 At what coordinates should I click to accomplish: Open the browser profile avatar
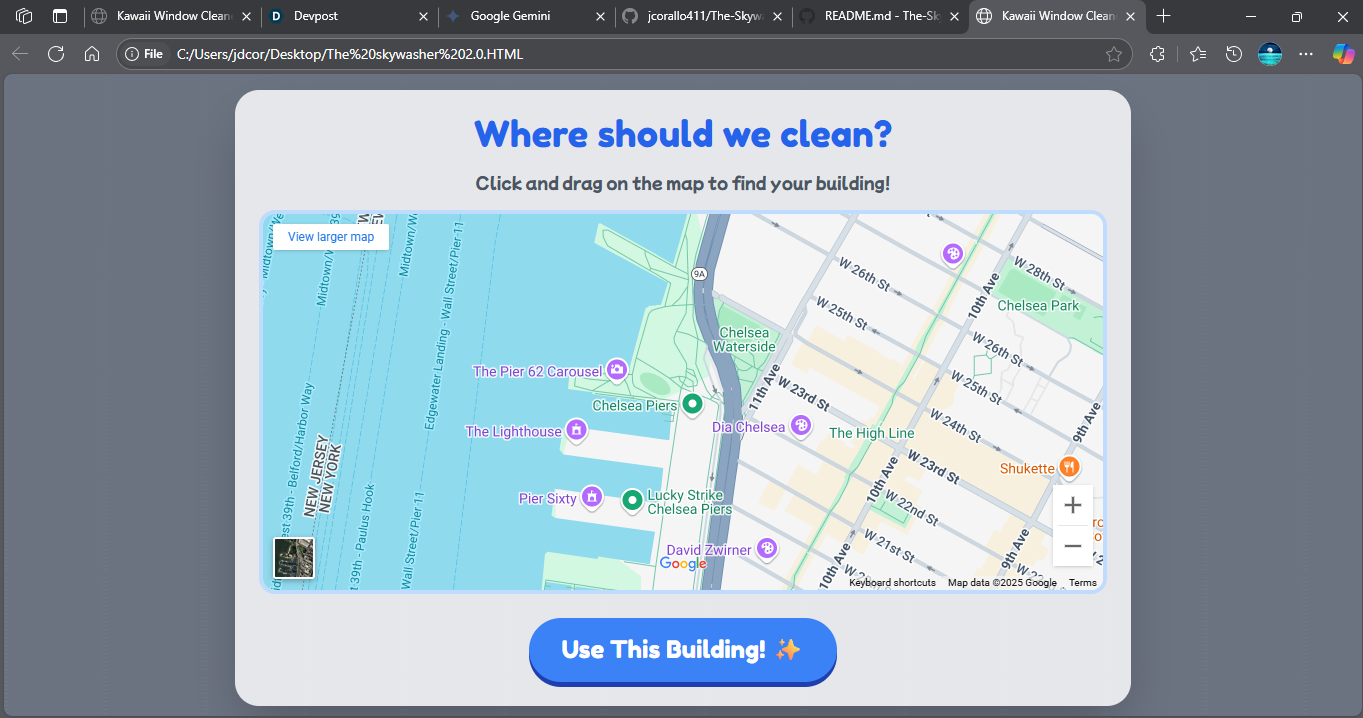[1270, 54]
